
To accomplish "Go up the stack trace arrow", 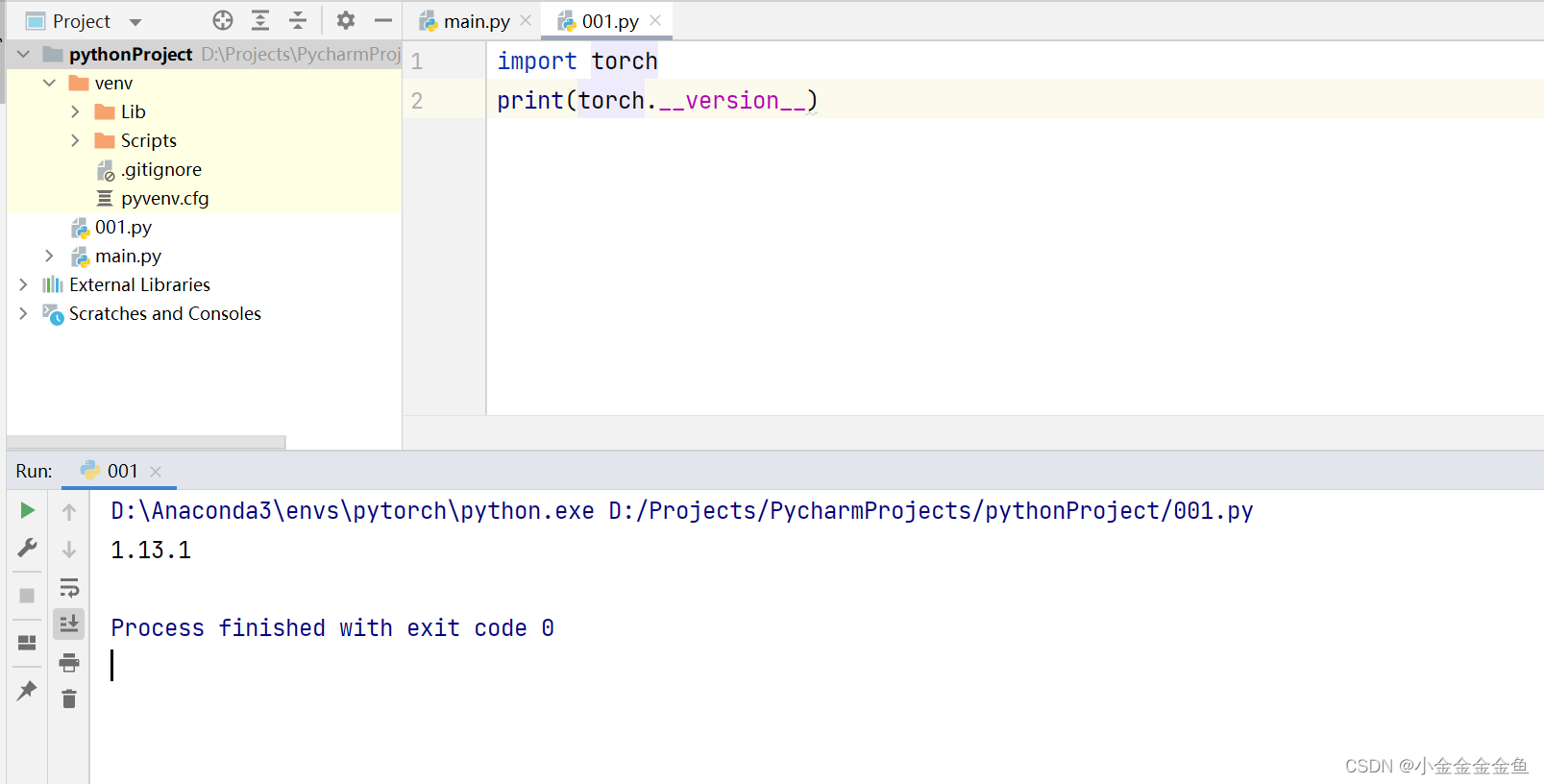I will tap(69, 512).
